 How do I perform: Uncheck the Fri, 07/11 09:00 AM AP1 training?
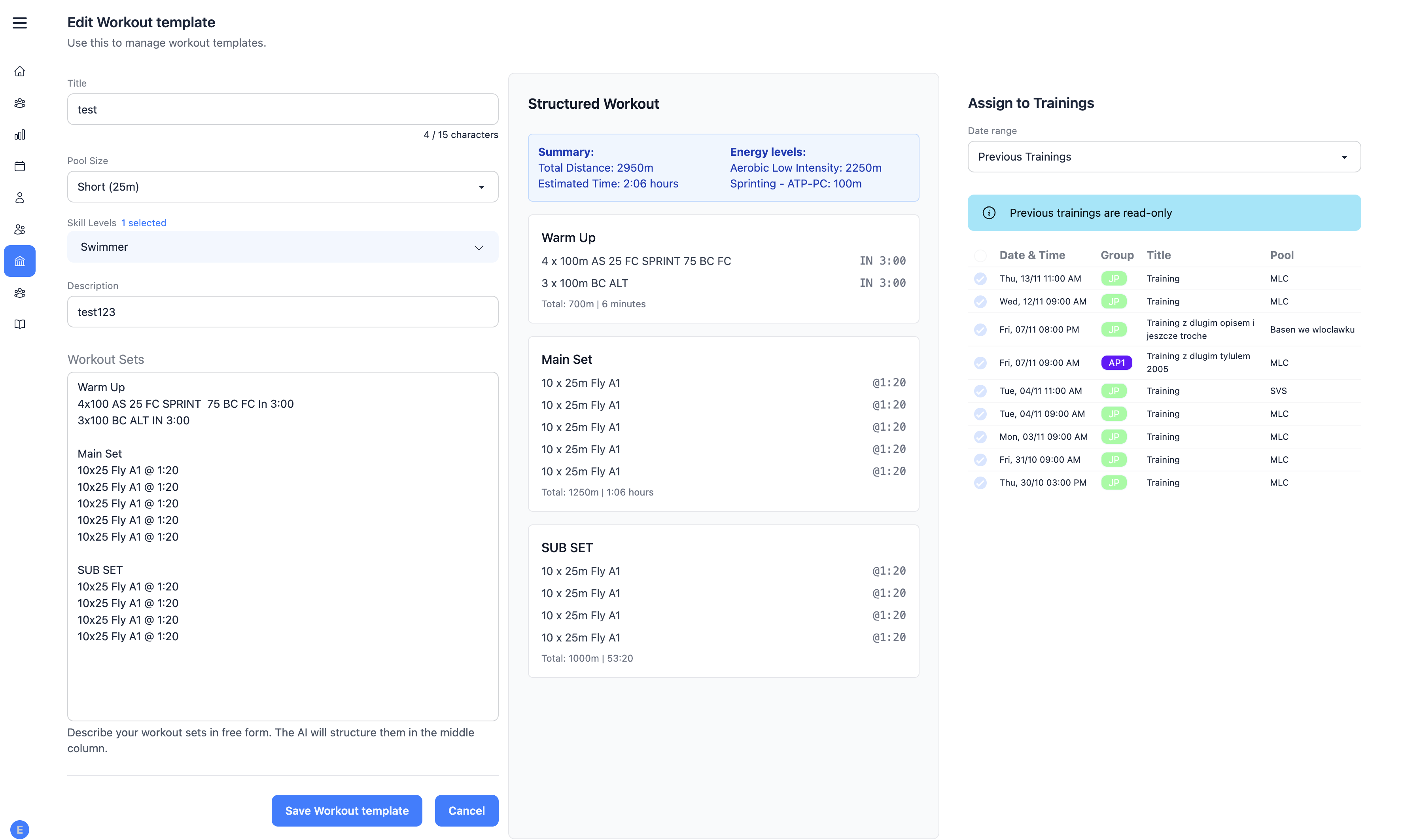coord(981,363)
